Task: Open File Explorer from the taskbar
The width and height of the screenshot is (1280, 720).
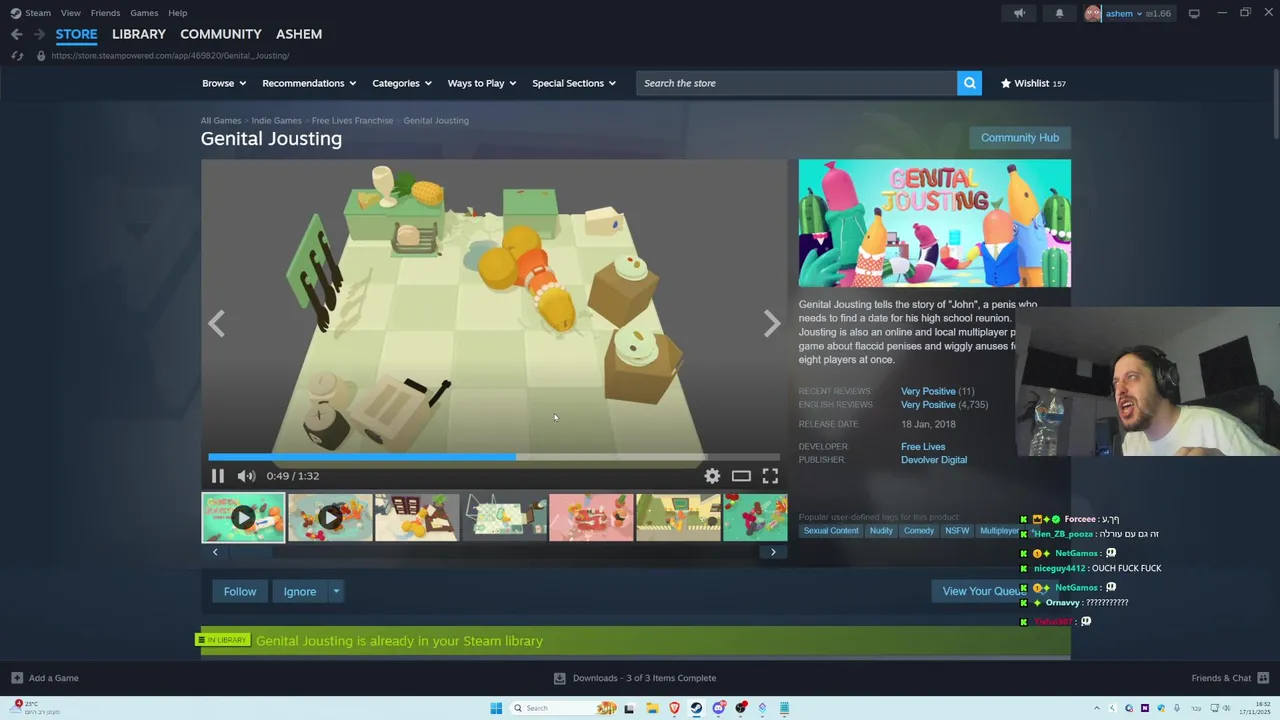Action: click(x=652, y=708)
